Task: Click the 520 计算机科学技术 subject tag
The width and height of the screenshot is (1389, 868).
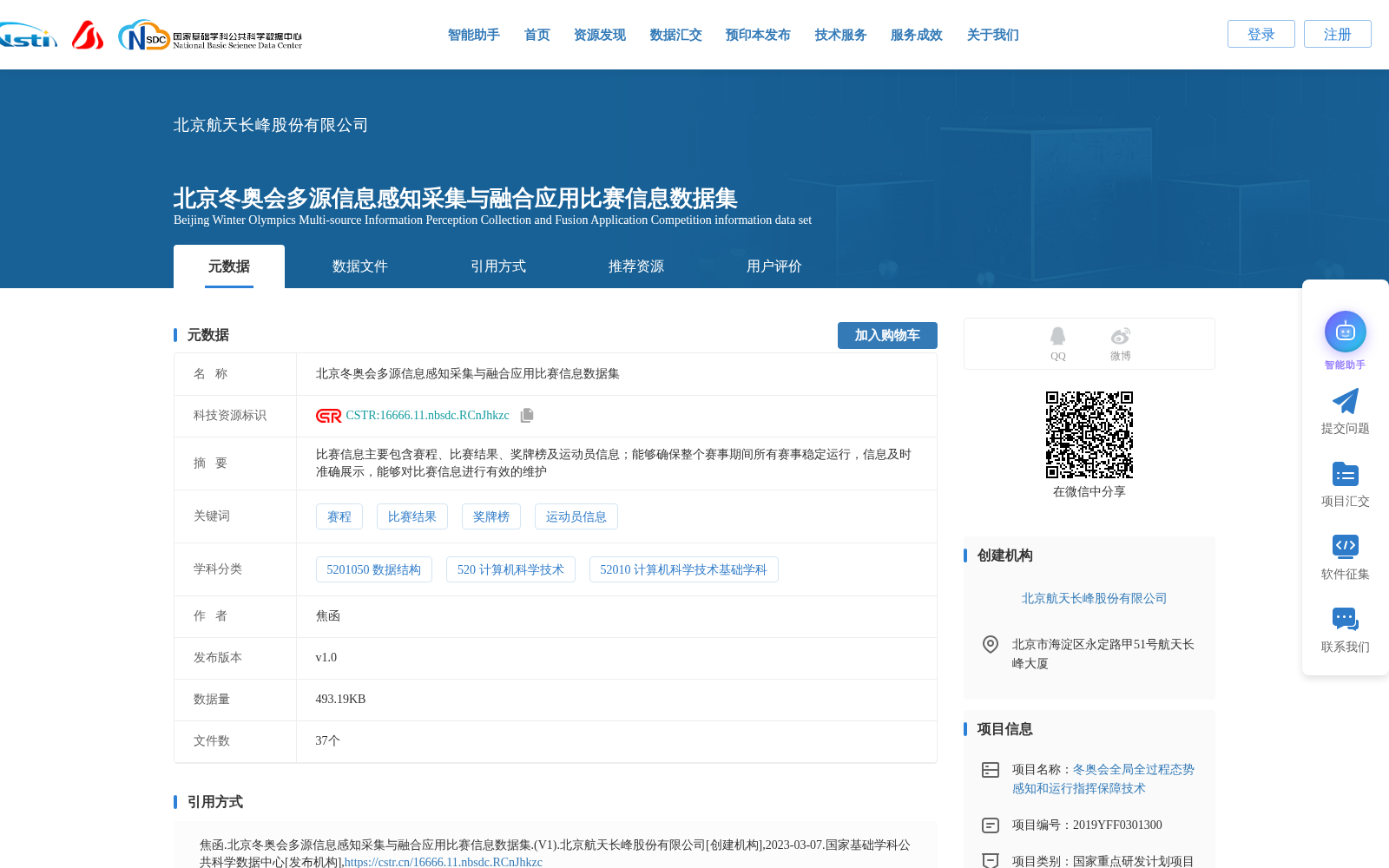Action: [x=510, y=569]
